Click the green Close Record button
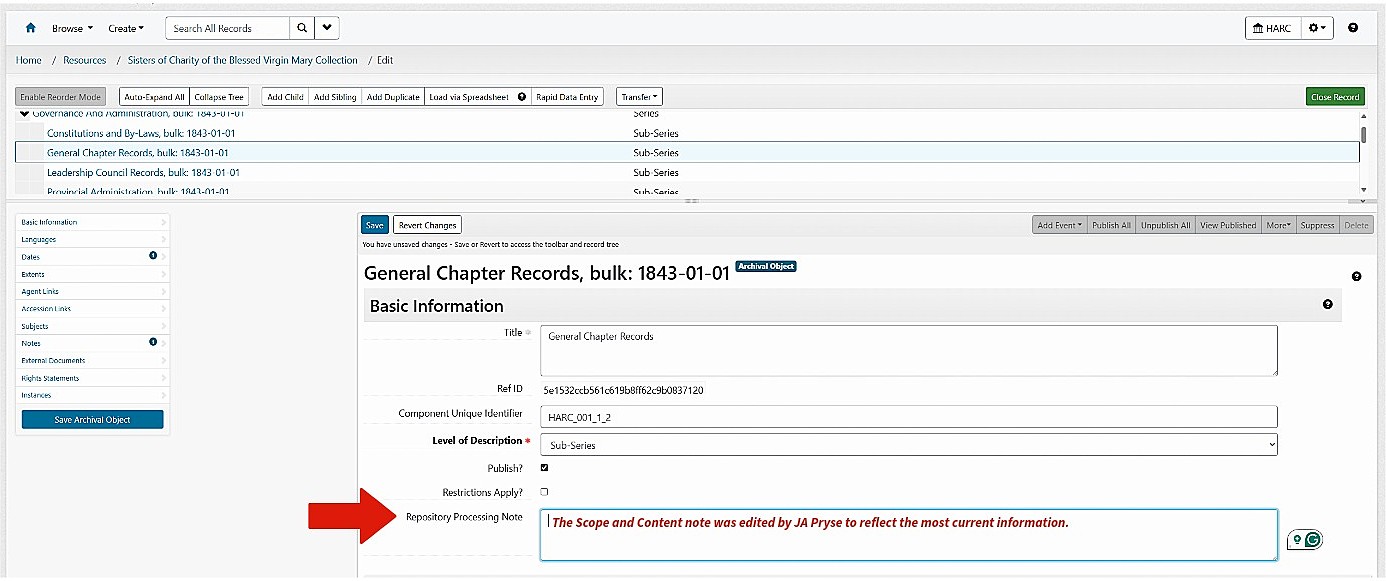This screenshot has width=1386, height=581. [x=1334, y=96]
